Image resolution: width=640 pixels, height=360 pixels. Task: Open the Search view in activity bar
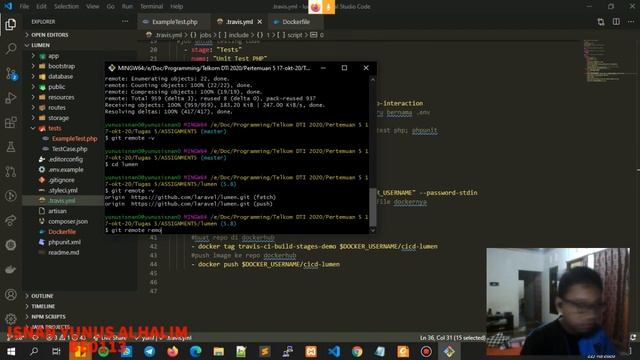click(x=11, y=49)
